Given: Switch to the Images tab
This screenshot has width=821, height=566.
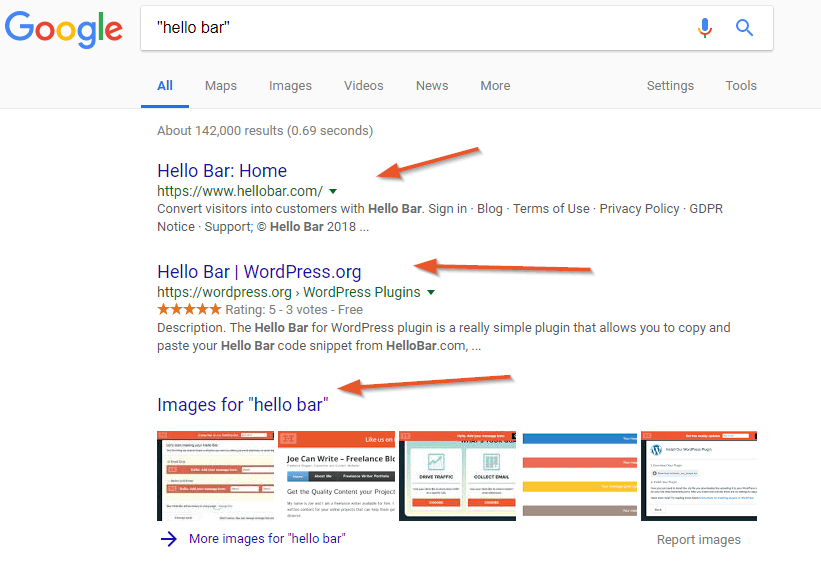Looking at the screenshot, I should (x=290, y=86).
